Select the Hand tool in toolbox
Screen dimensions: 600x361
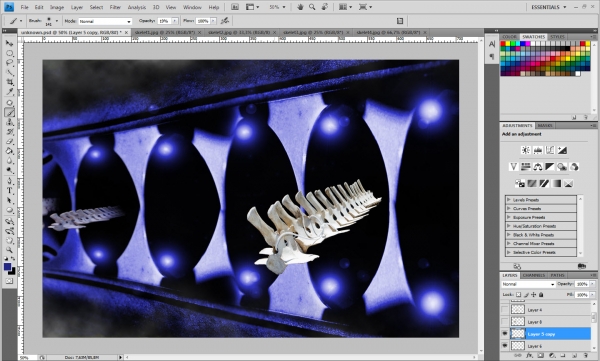(9, 240)
